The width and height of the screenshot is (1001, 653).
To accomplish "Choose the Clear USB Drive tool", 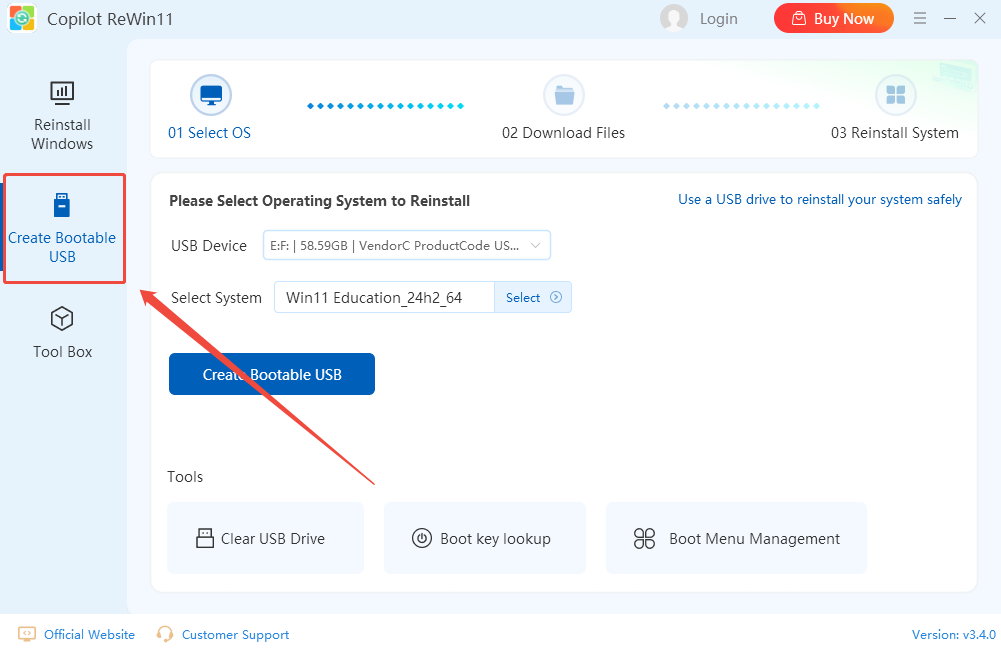I will 265,538.
